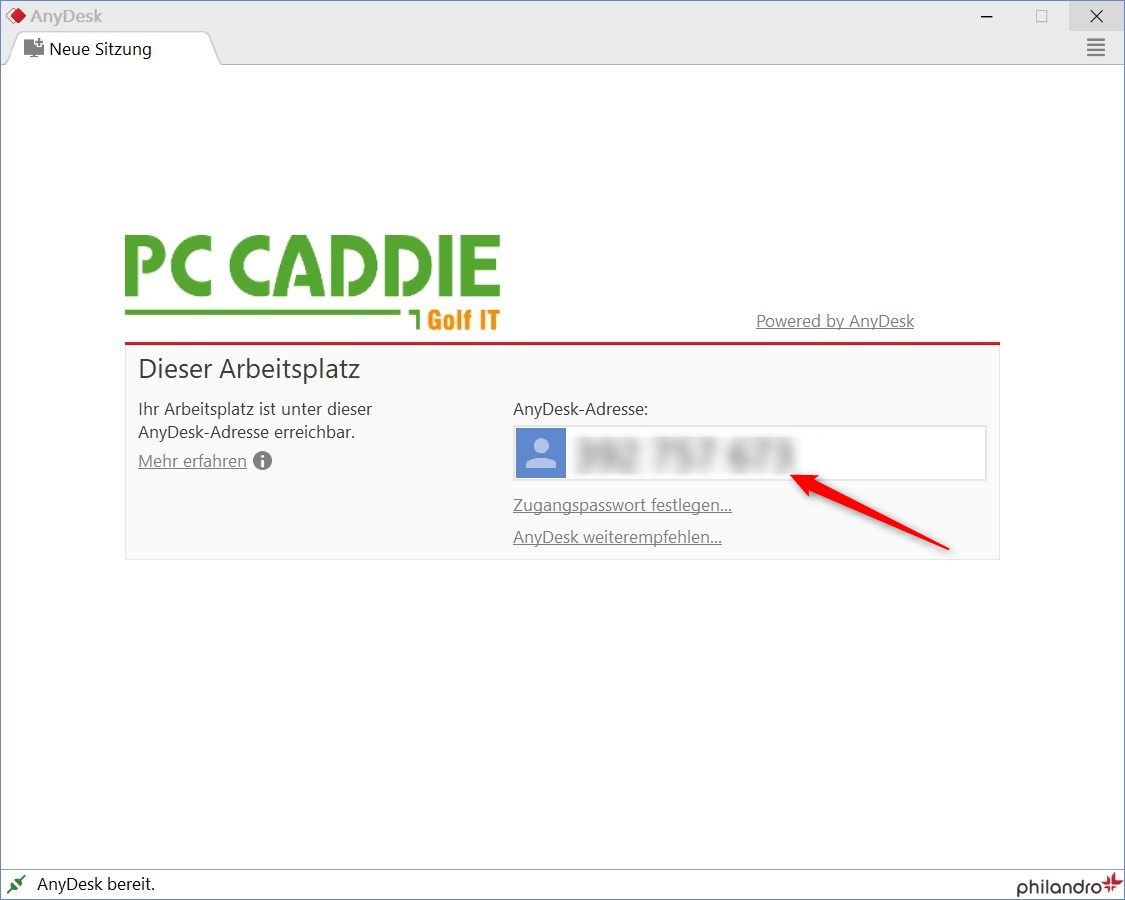
Task: Click the AnyDesk logo in title bar
Action: coord(16,16)
